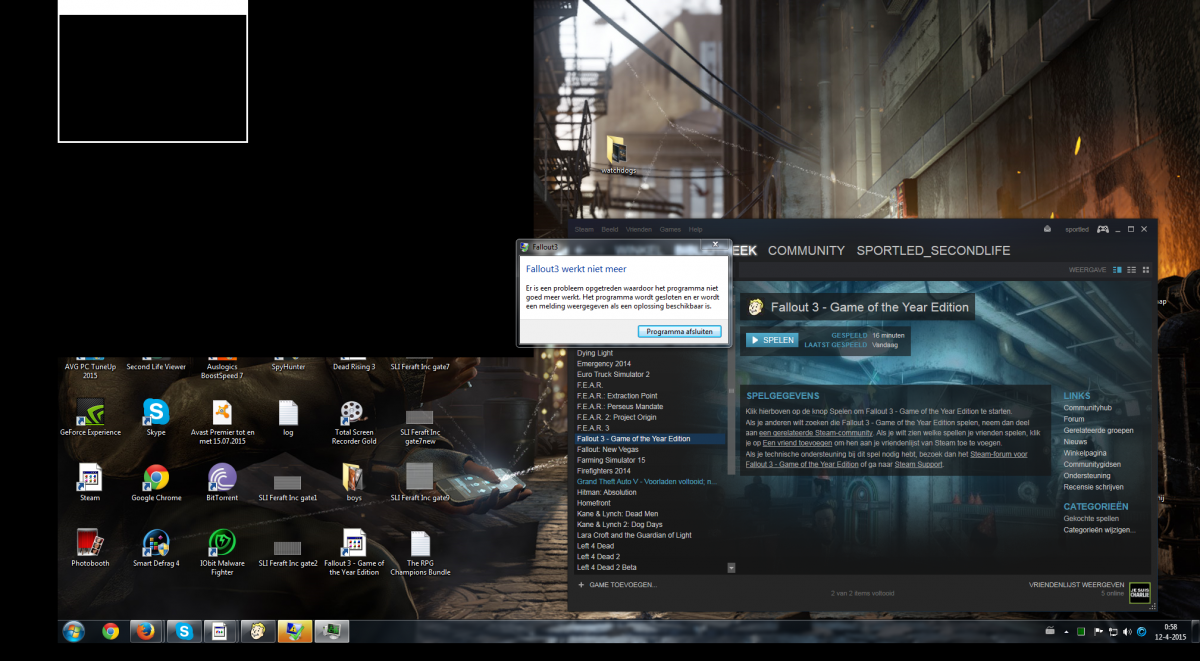Click the sportled account name
Screen dimensions: 1200x661
click(x=1076, y=229)
